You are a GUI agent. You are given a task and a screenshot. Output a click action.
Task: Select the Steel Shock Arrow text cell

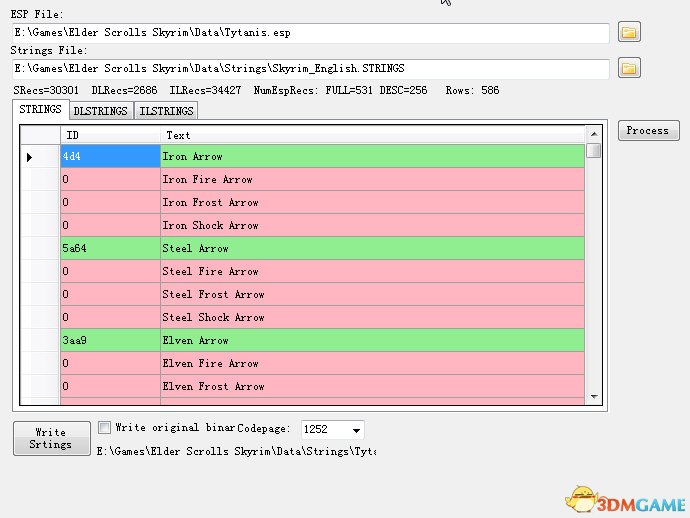(x=373, y=317)
